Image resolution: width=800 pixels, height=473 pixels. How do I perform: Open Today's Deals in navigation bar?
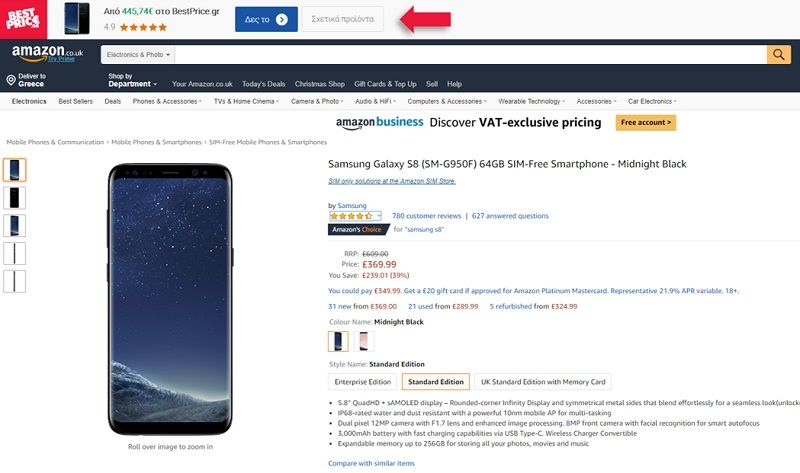click(x=263, y=84)
